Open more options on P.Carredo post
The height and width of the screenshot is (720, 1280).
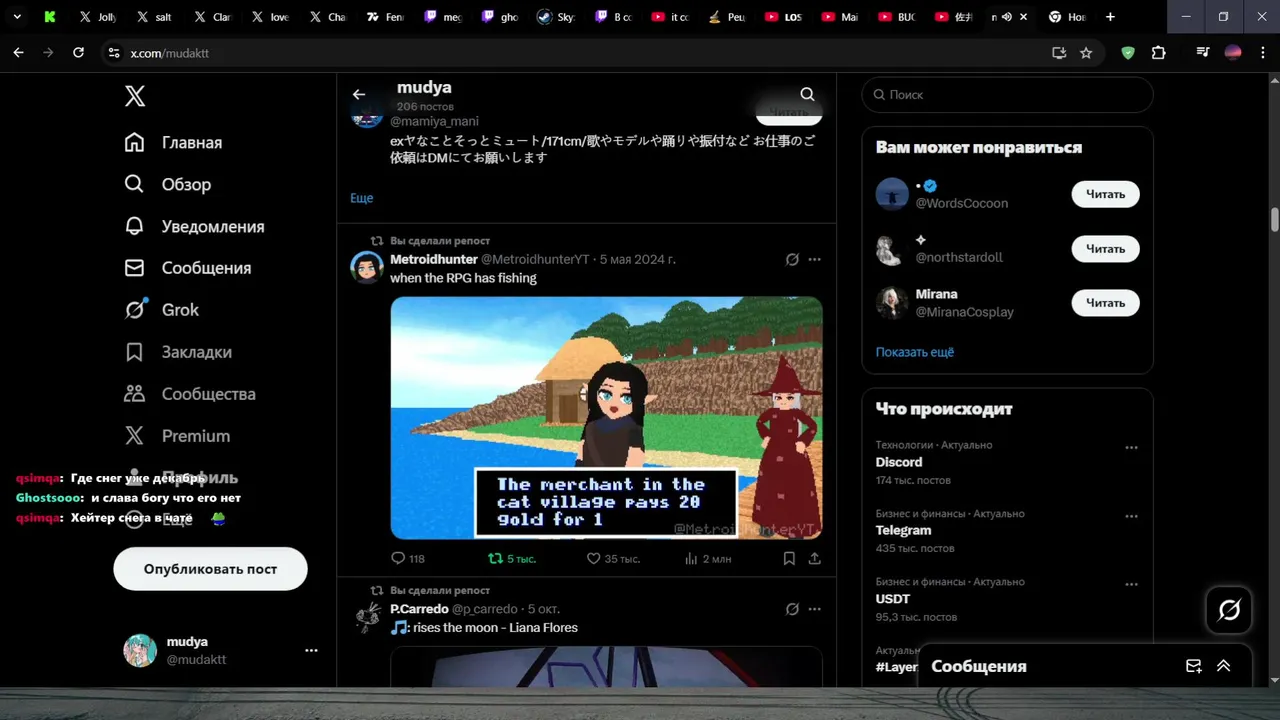[x=814, y=609]
